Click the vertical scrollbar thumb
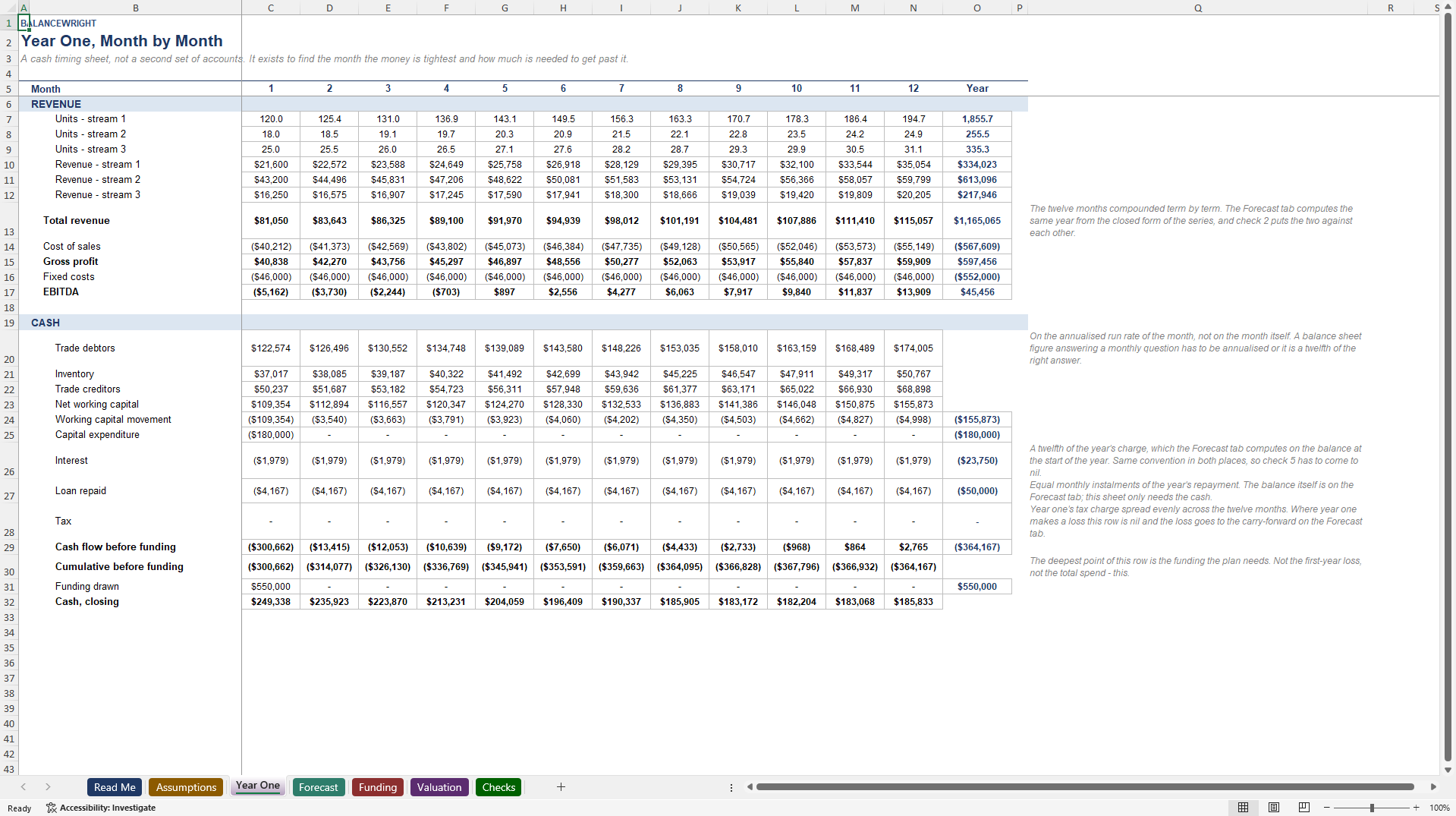The image size is (1456, 816). 1448,387
